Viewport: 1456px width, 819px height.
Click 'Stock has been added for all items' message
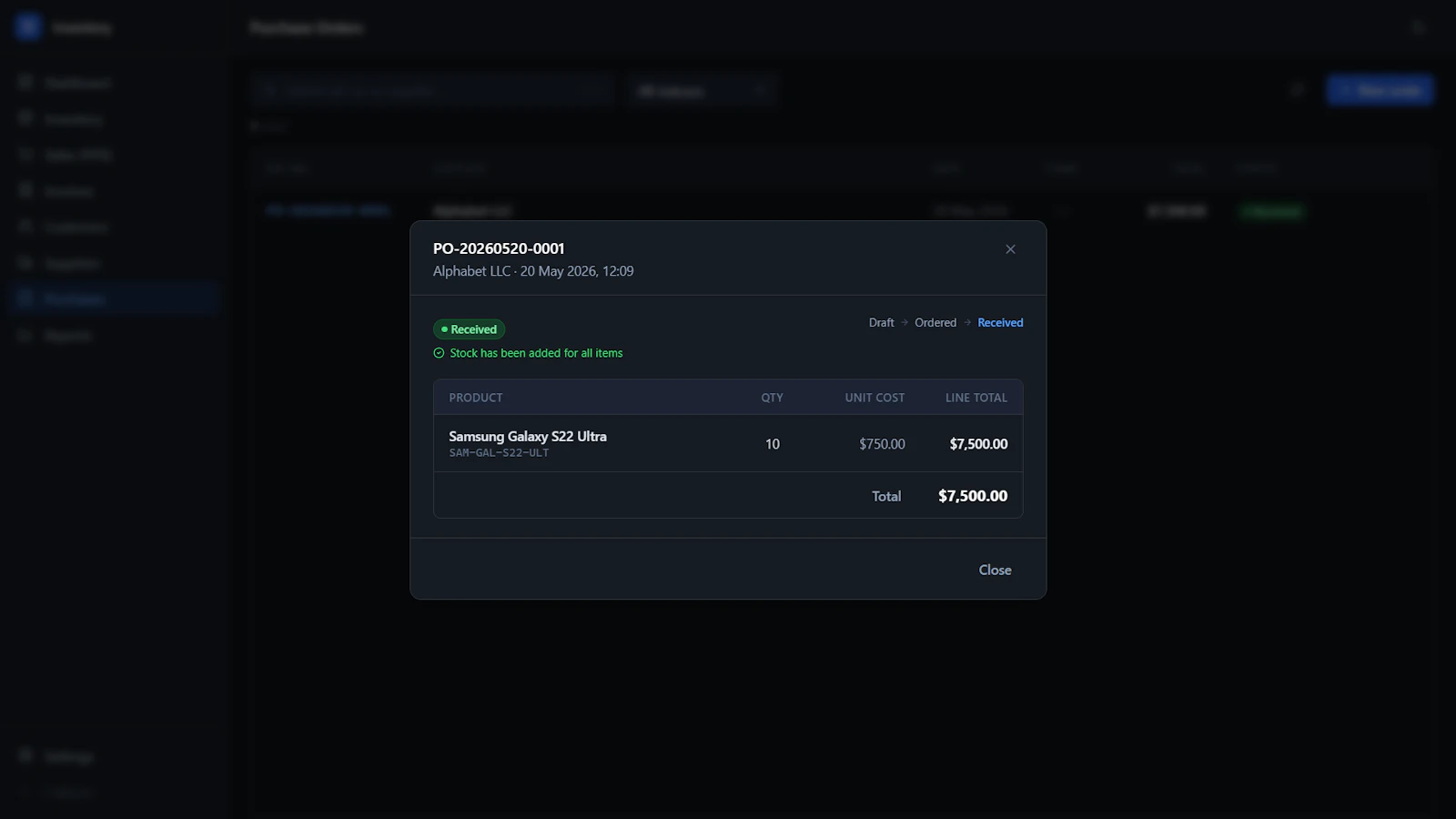click(x=536, y=353)
